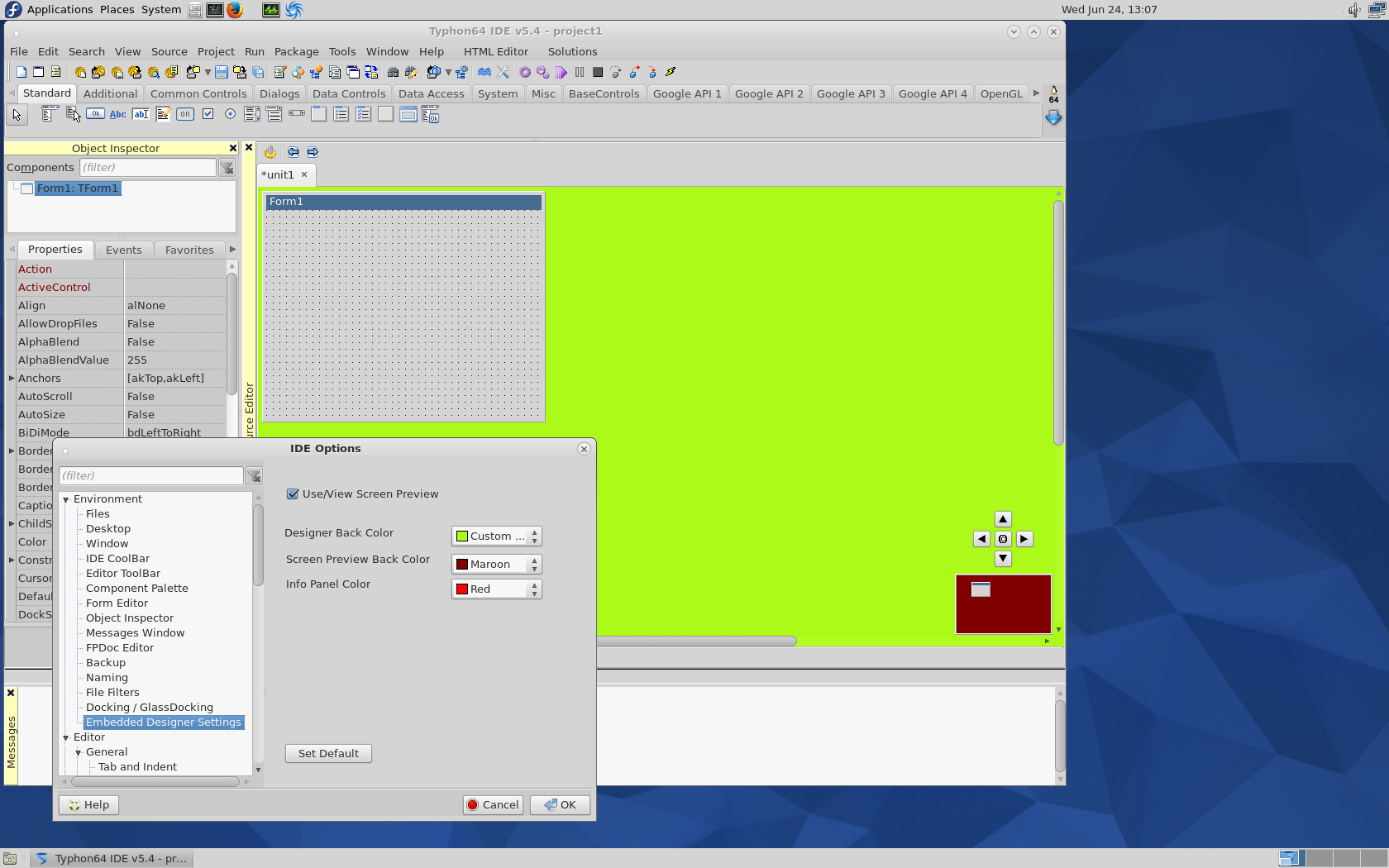Click the Pause toolbar icon
Screen dimensions: 1389x868
point(580,72)
